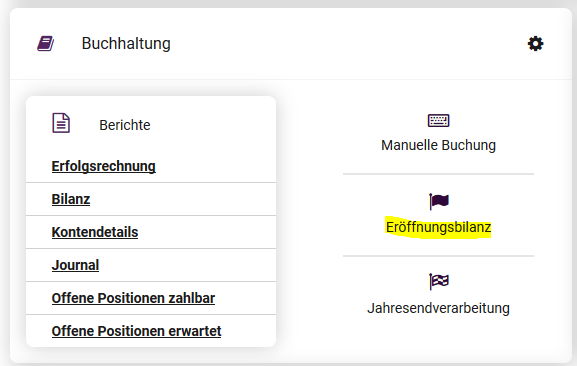Click the Berichte section title
This screenshot has height=366, width=577.
click(125, 125)
